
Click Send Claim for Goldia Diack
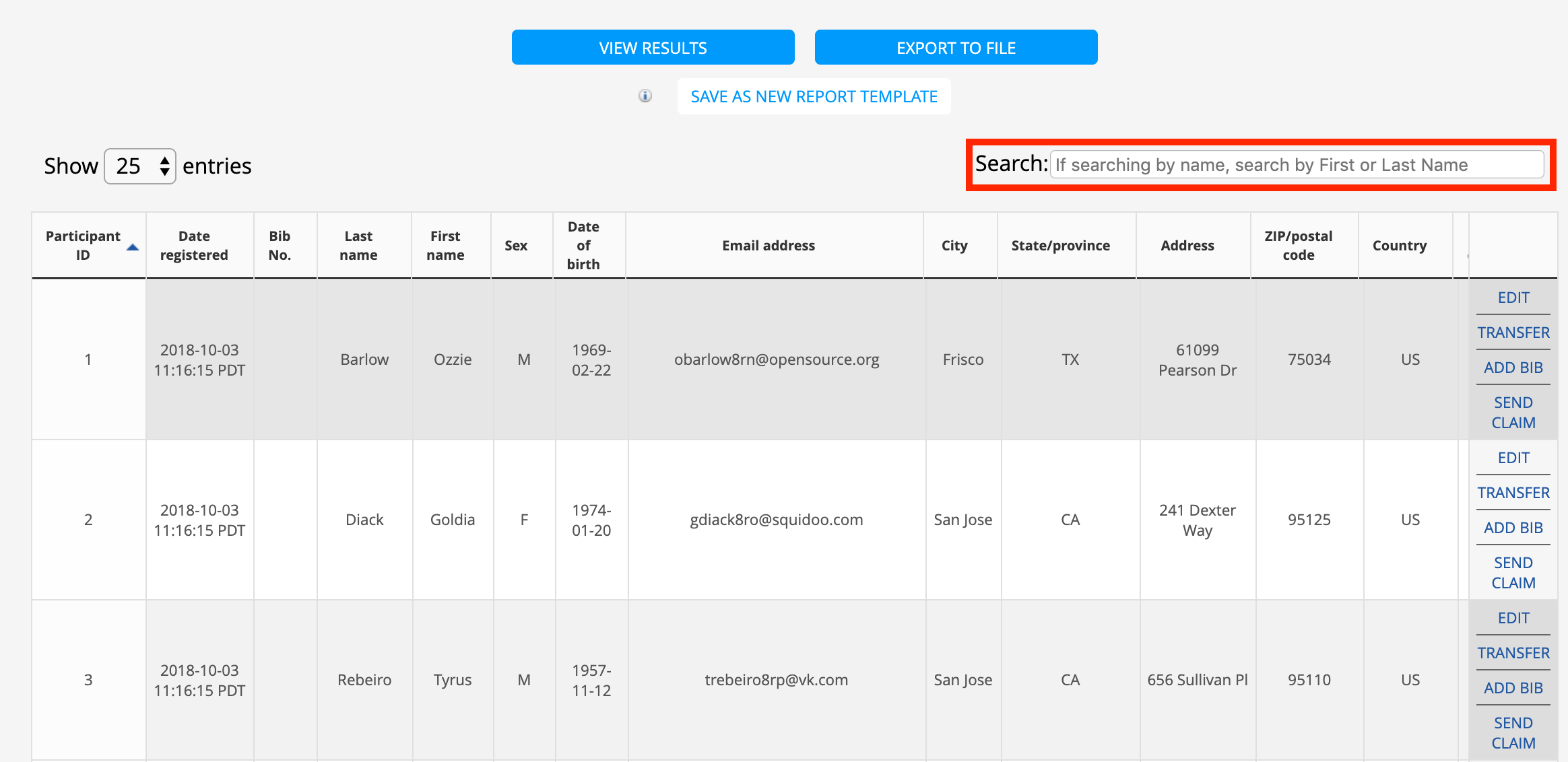1513,573
